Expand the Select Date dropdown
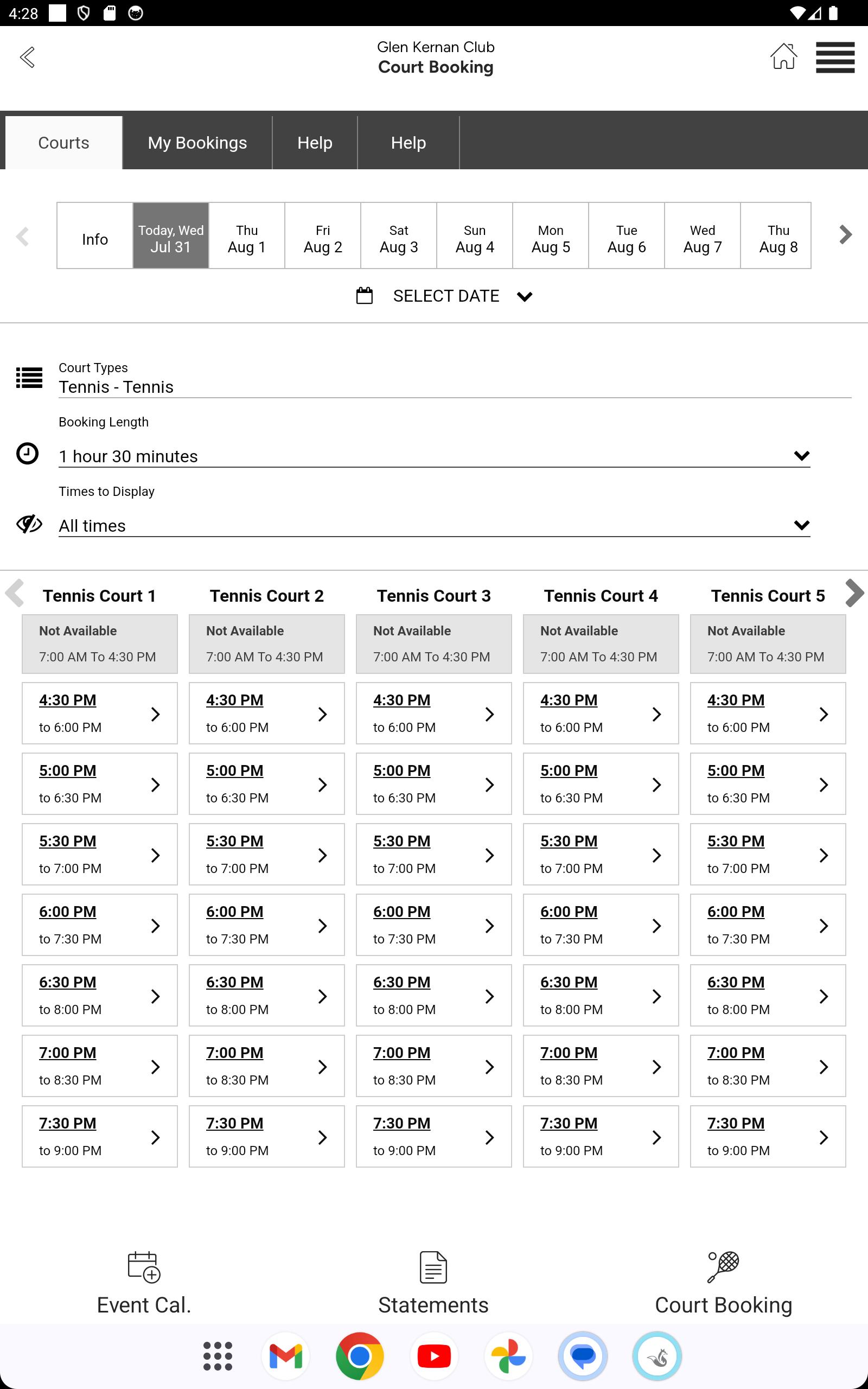 (x=445, y=296)
